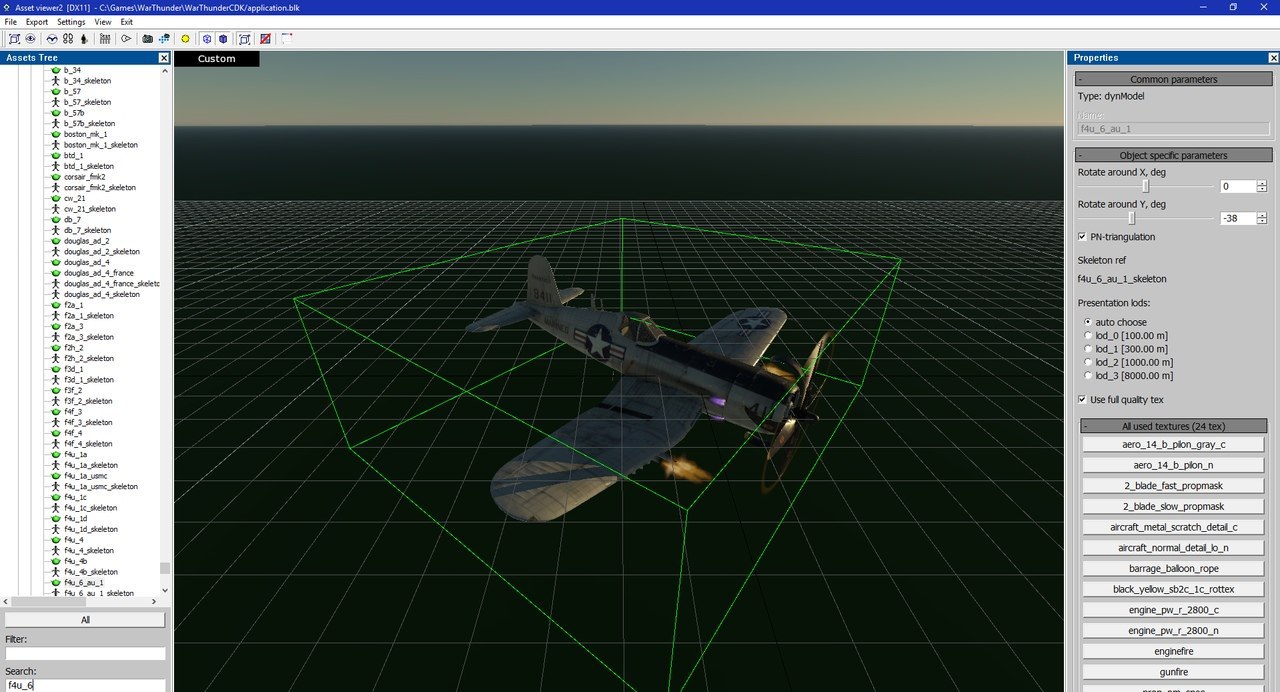Enable the solid blue cube display icon
The height and width of the screenshot is (692, 1280).
223,39
